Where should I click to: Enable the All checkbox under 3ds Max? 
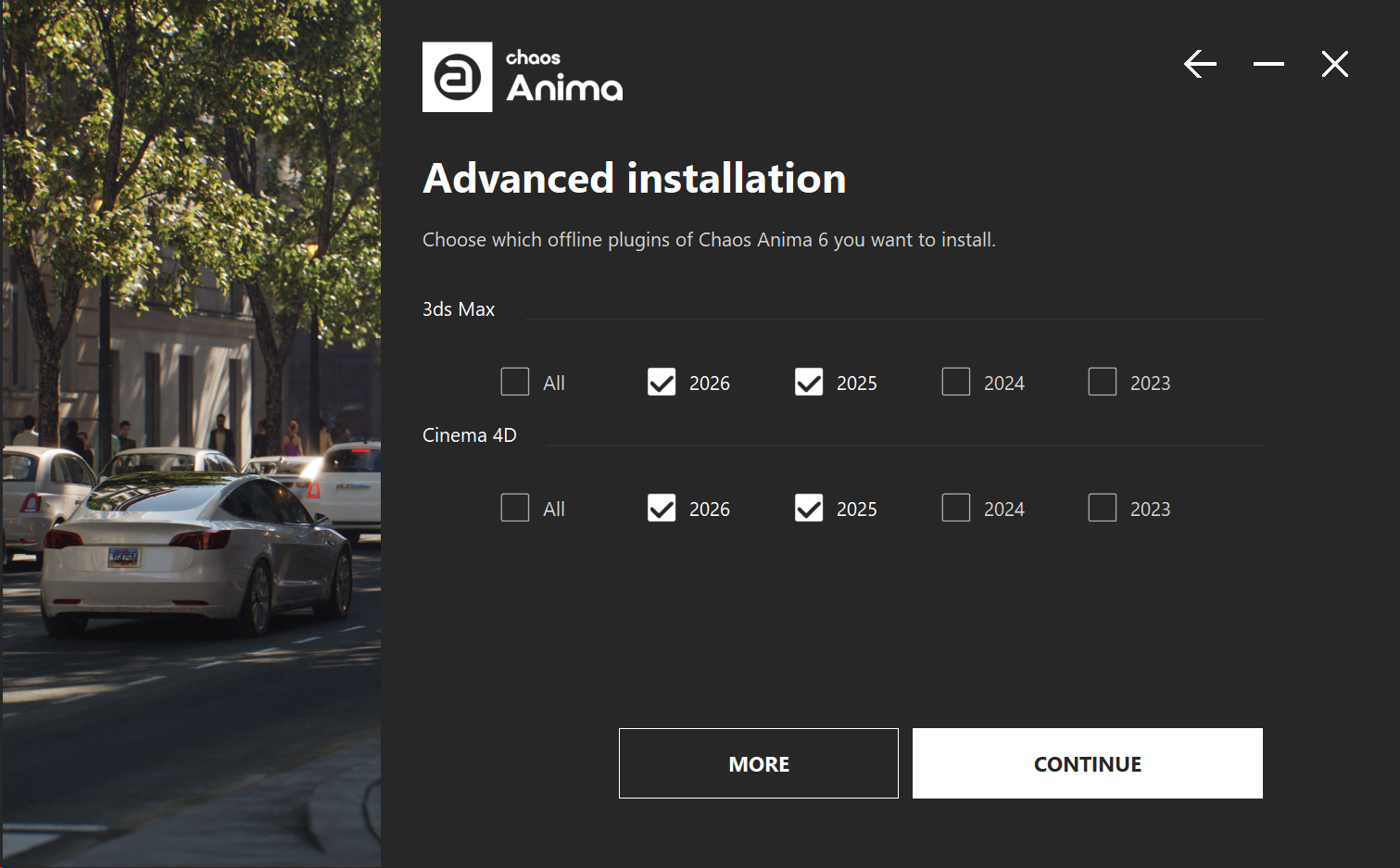(x=515, y=382)
